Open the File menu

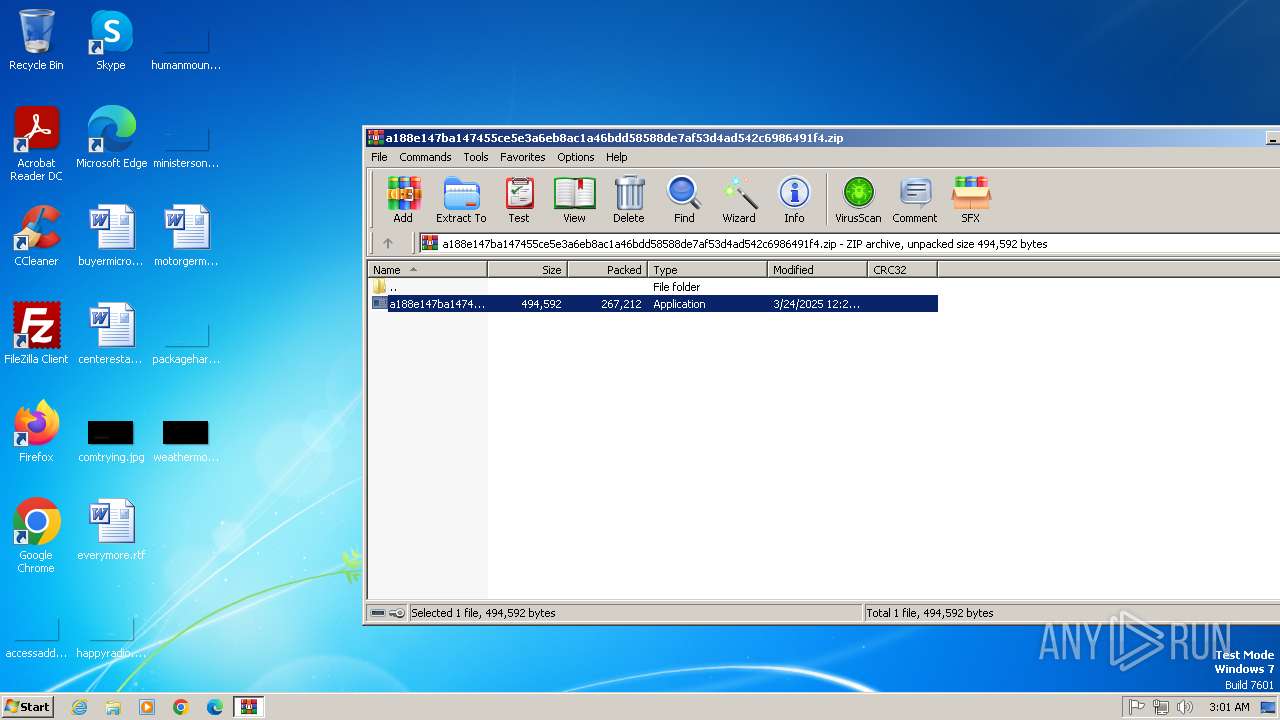379,157
